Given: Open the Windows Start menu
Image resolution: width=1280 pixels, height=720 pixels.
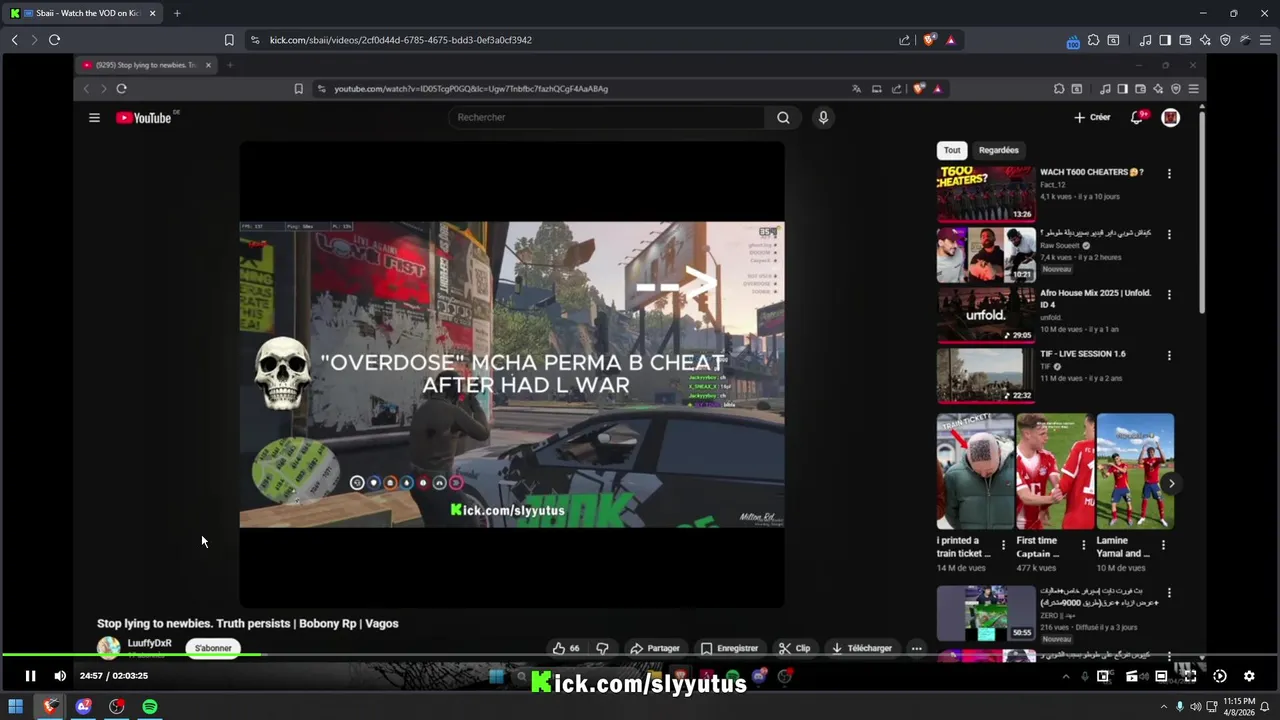Looking at the screenshot, I should click(16, 707).
